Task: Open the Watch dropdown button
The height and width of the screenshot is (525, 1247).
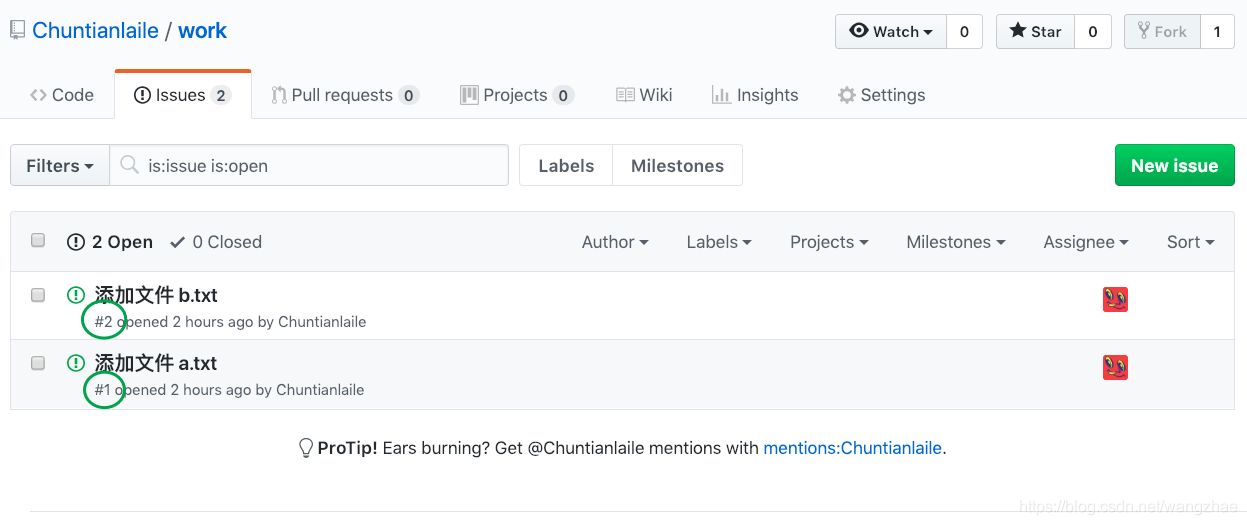Action: point(891,31)
